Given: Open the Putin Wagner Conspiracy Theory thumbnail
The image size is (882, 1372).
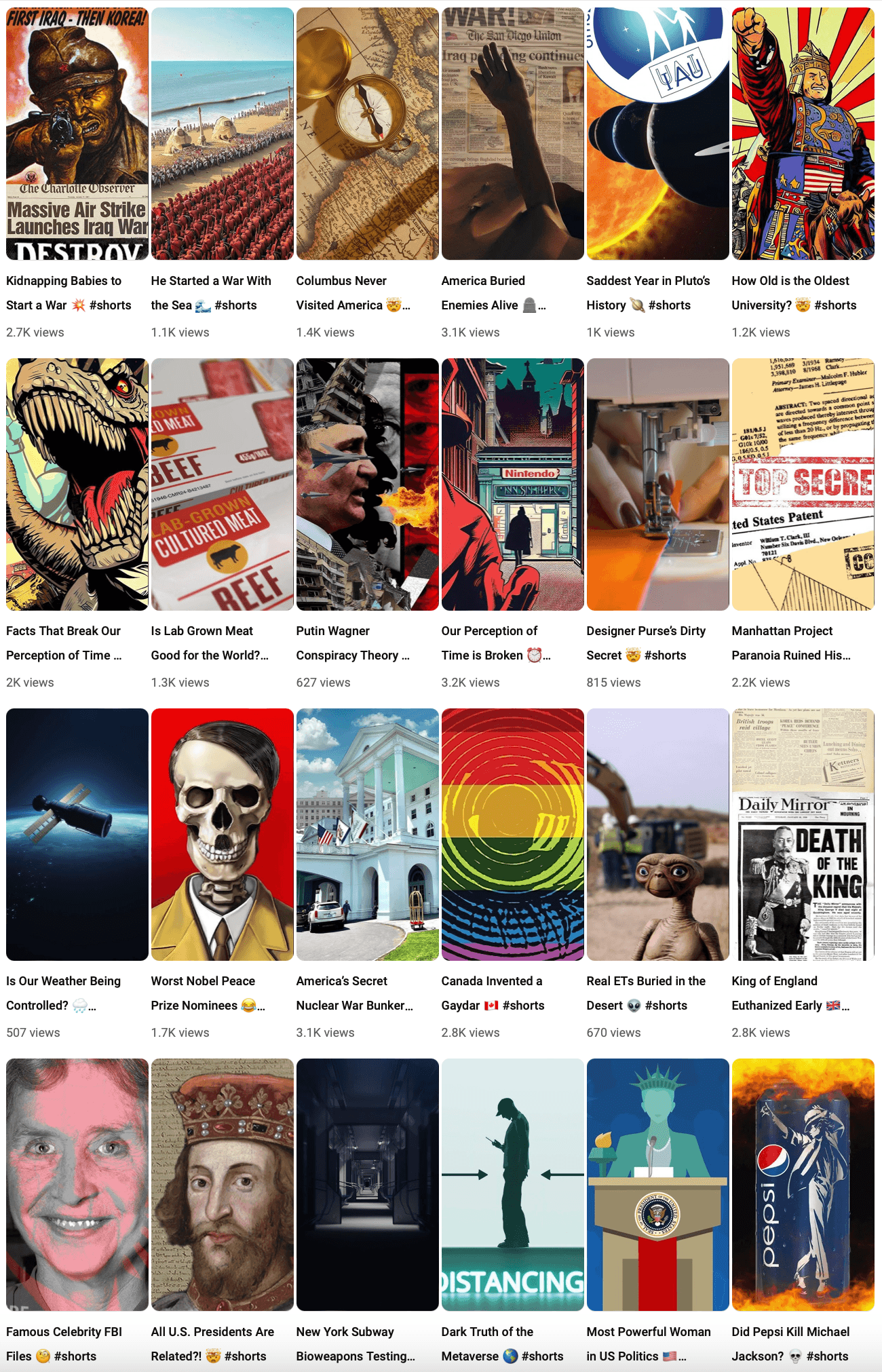Looking at the screenshot, I should pos(368,484).
